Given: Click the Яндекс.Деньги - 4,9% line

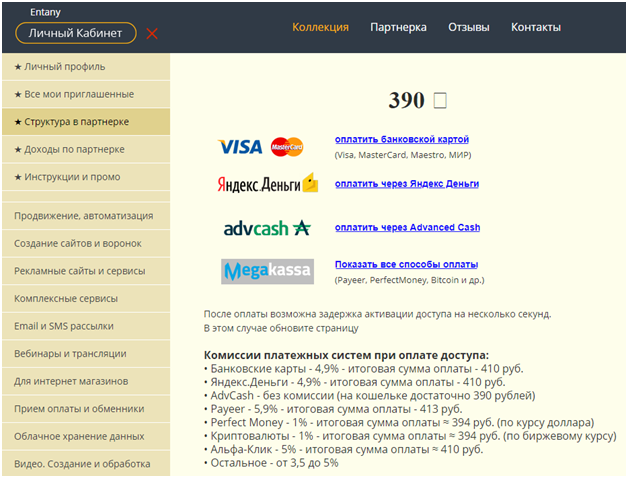Looking at the screenshot, I should 355,382.
